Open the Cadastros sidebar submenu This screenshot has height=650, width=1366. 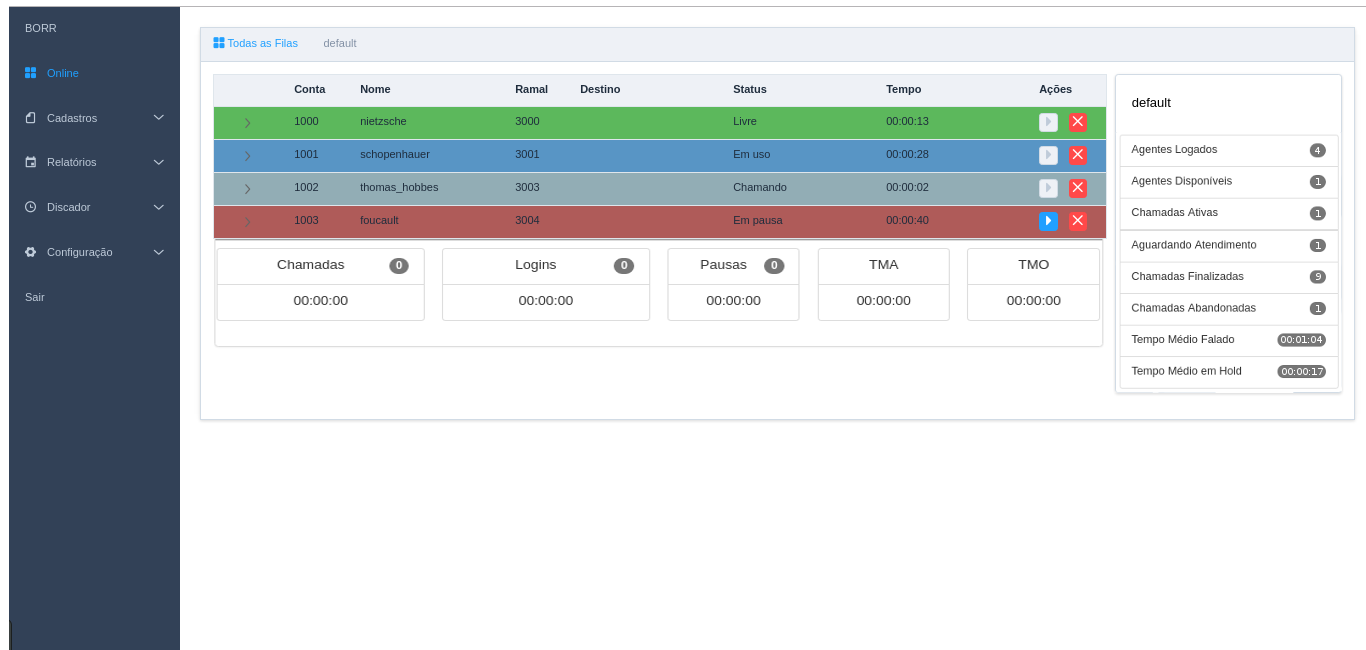pos(94,118)
